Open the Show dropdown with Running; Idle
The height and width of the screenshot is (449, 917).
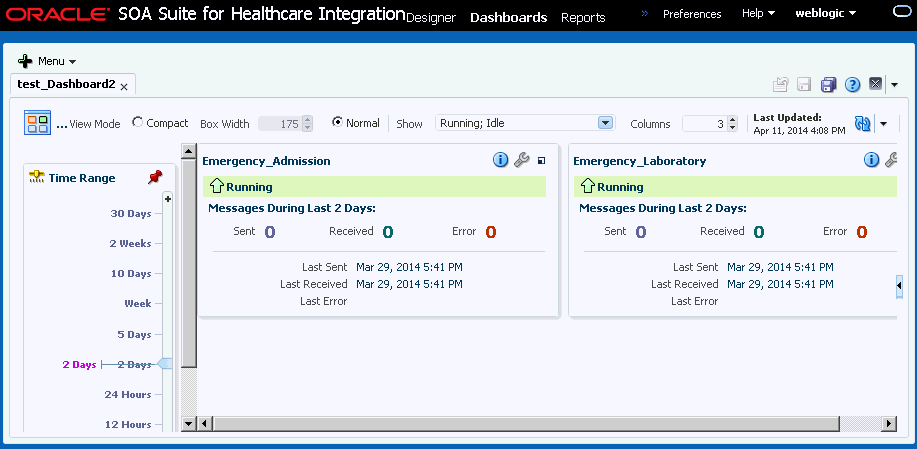(525, 123)
